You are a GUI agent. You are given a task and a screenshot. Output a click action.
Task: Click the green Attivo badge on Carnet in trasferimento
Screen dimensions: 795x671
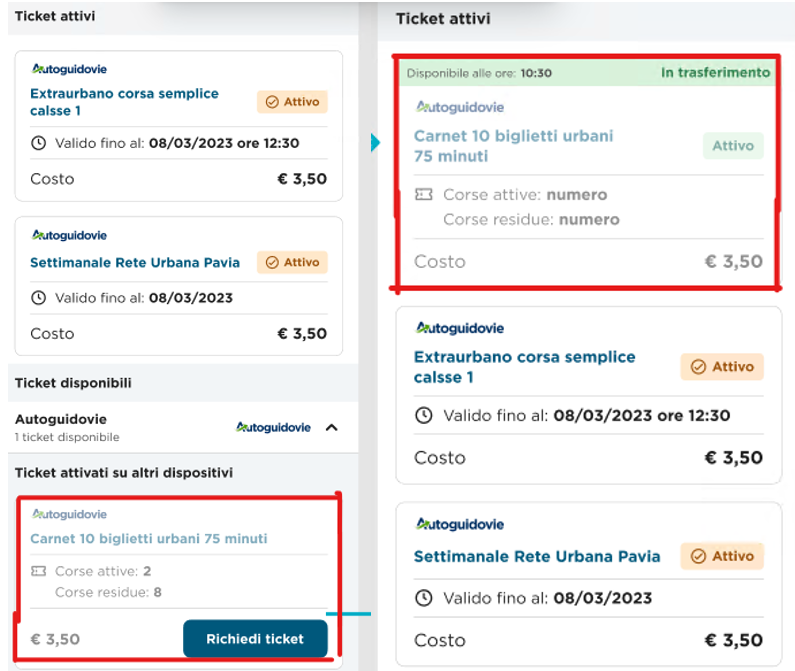click(x=733, y=146)
